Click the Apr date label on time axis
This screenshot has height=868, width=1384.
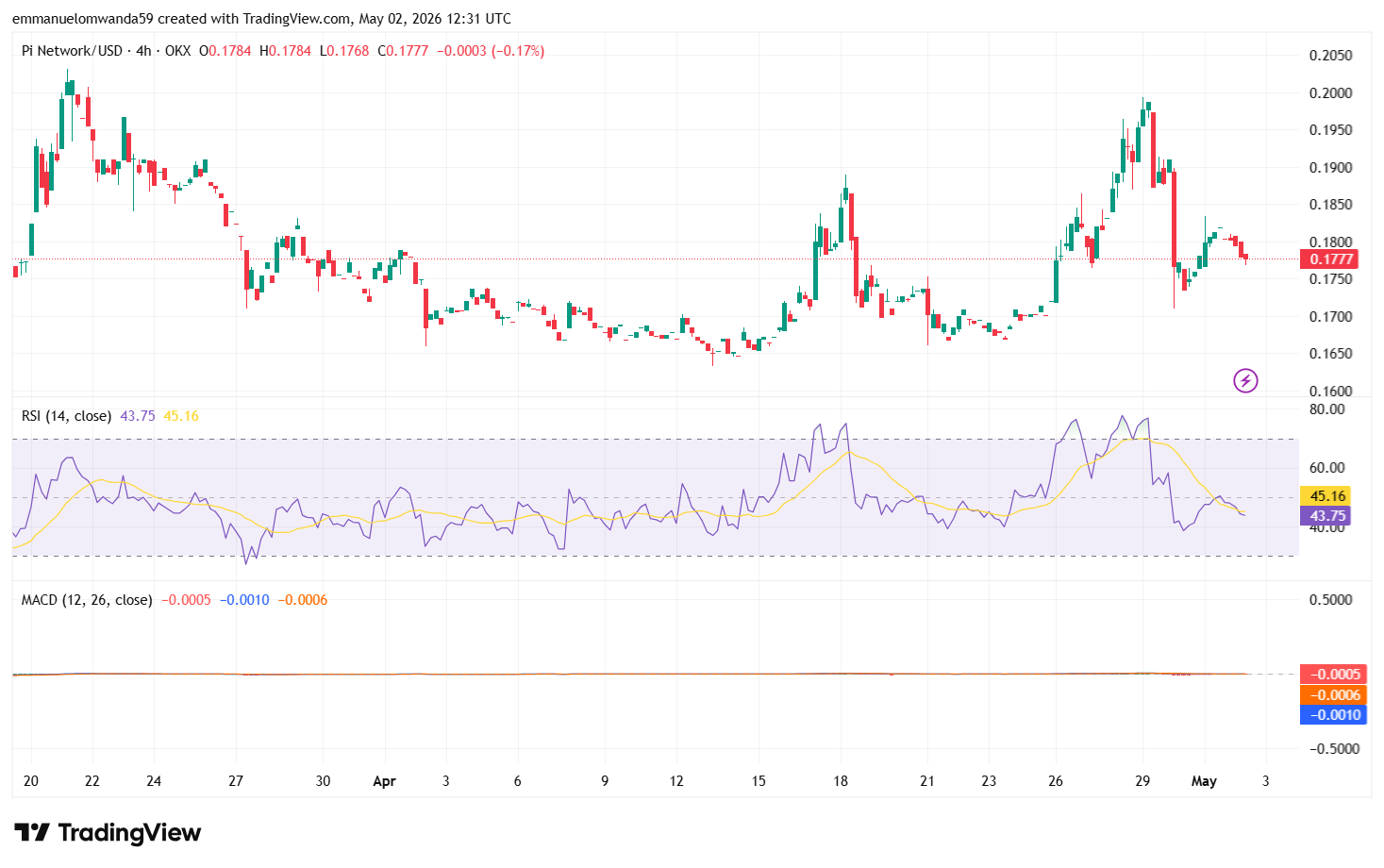[384, 781]
